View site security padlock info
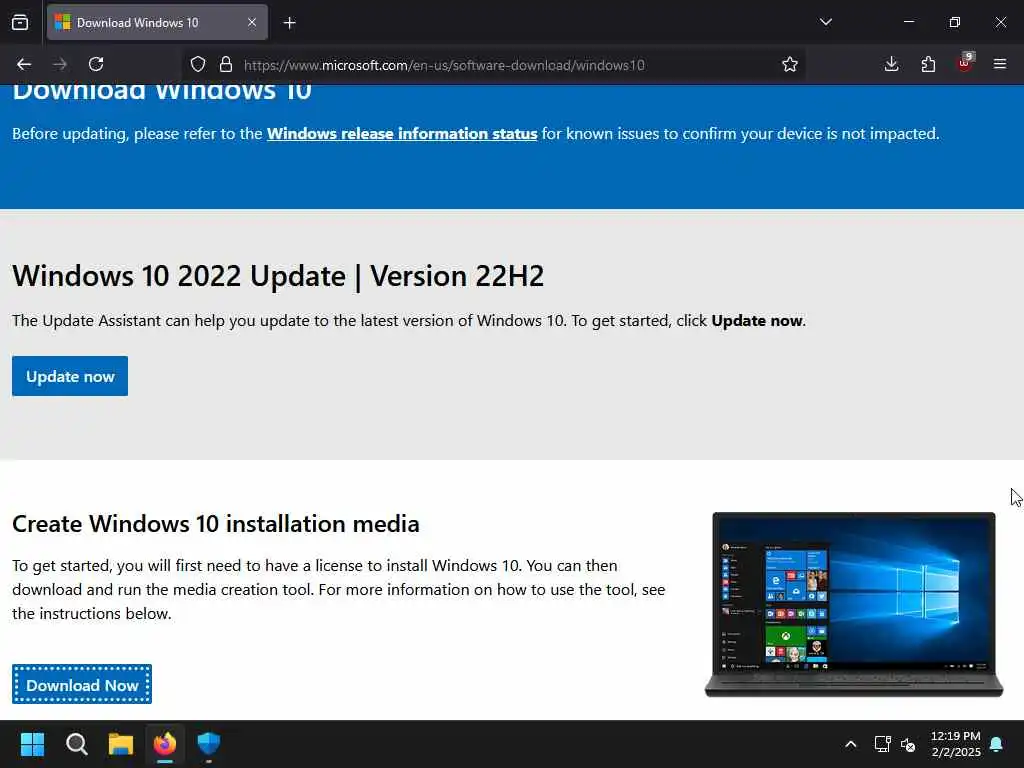Image resolution: width=1024 pixels, height=768 pixels. point(226,64)
